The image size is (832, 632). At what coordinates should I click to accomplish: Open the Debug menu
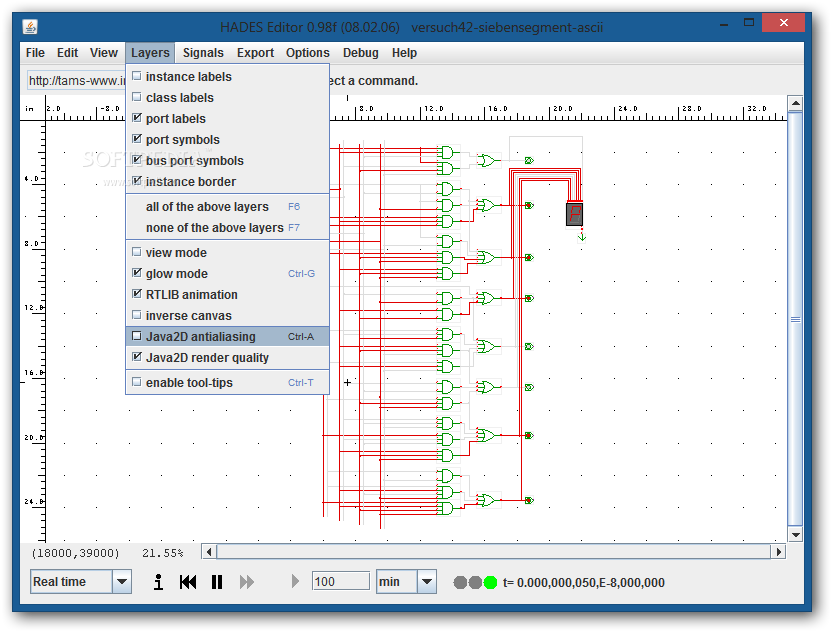361,53
